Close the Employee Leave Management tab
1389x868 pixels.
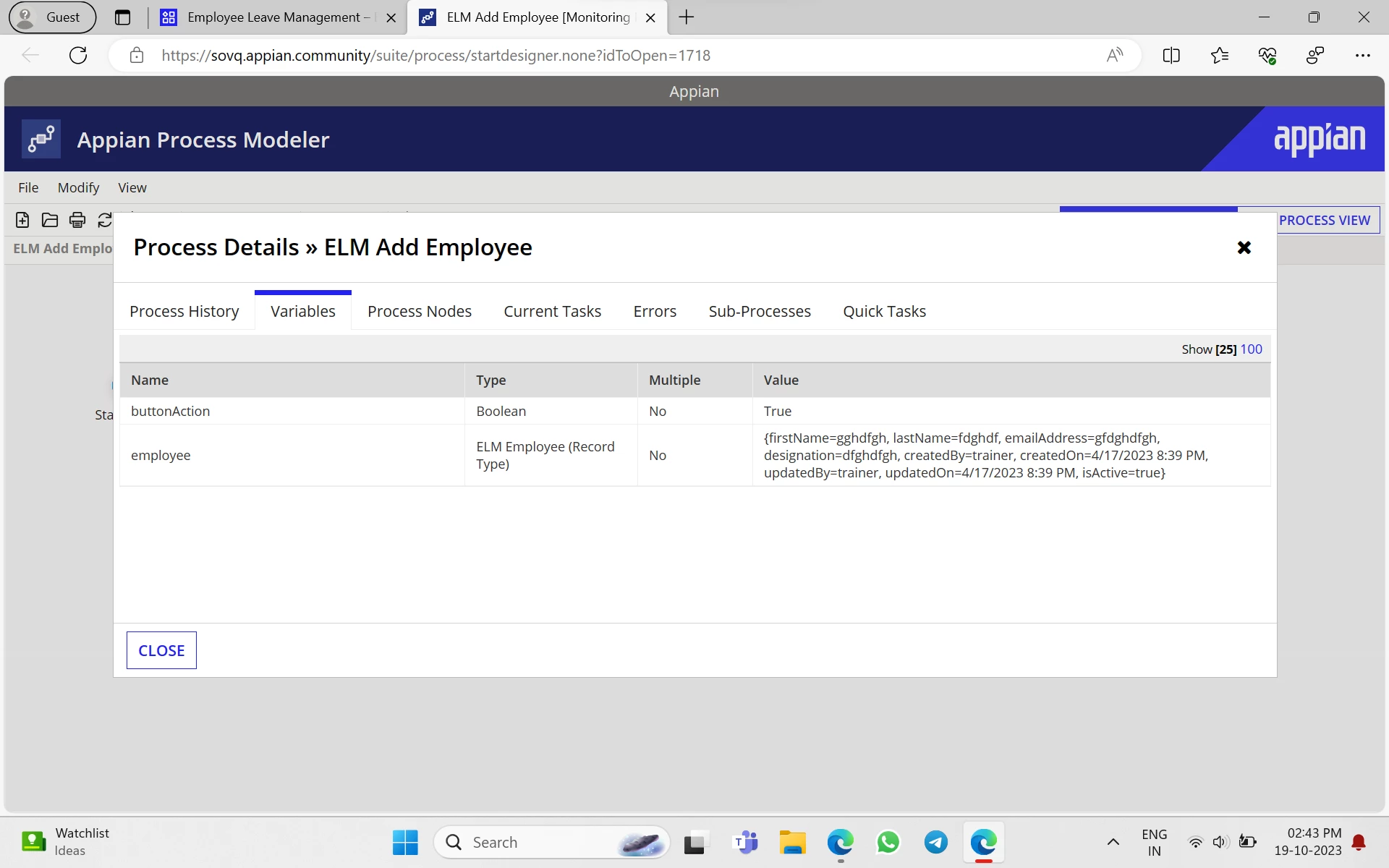[391, 18]
